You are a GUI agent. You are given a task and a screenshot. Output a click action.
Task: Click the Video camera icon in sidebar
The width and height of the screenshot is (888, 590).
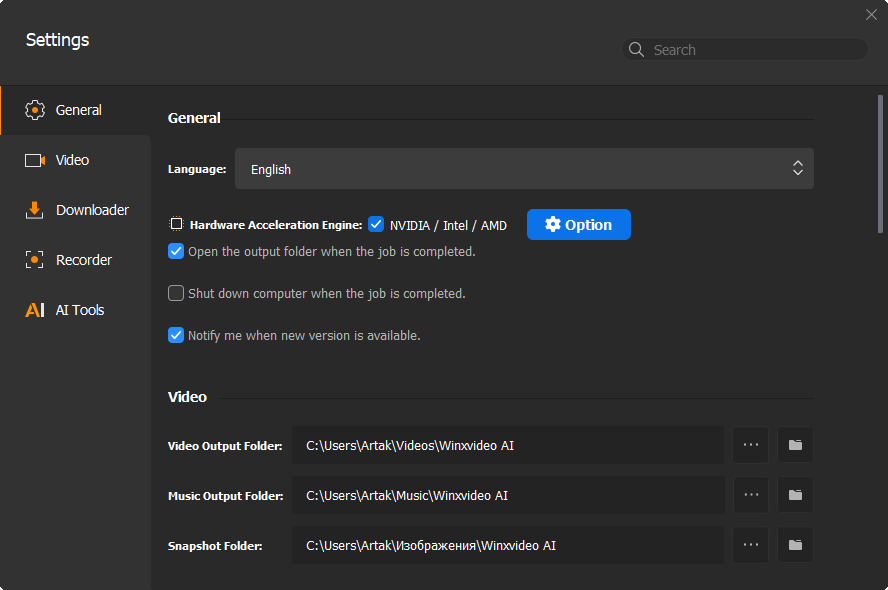pyautogui.click(x=35, y=160)
